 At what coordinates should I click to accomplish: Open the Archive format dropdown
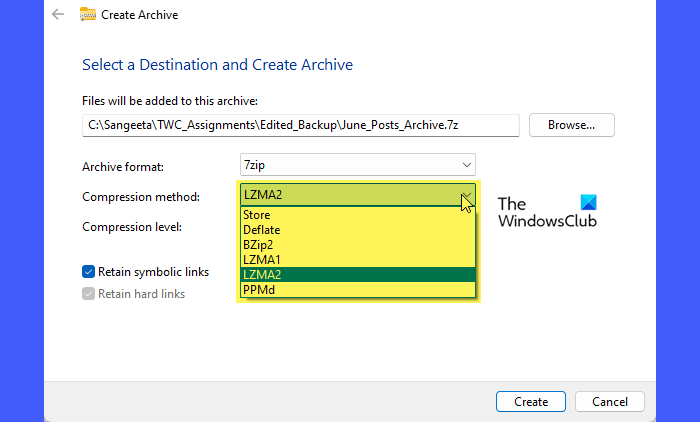358,165
